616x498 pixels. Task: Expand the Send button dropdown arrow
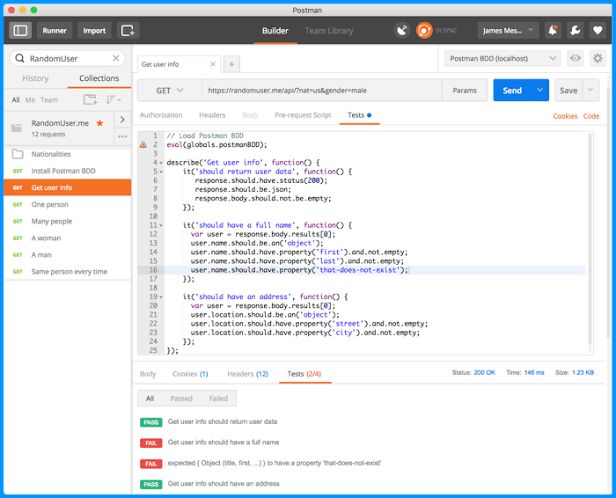pos(540,90)
